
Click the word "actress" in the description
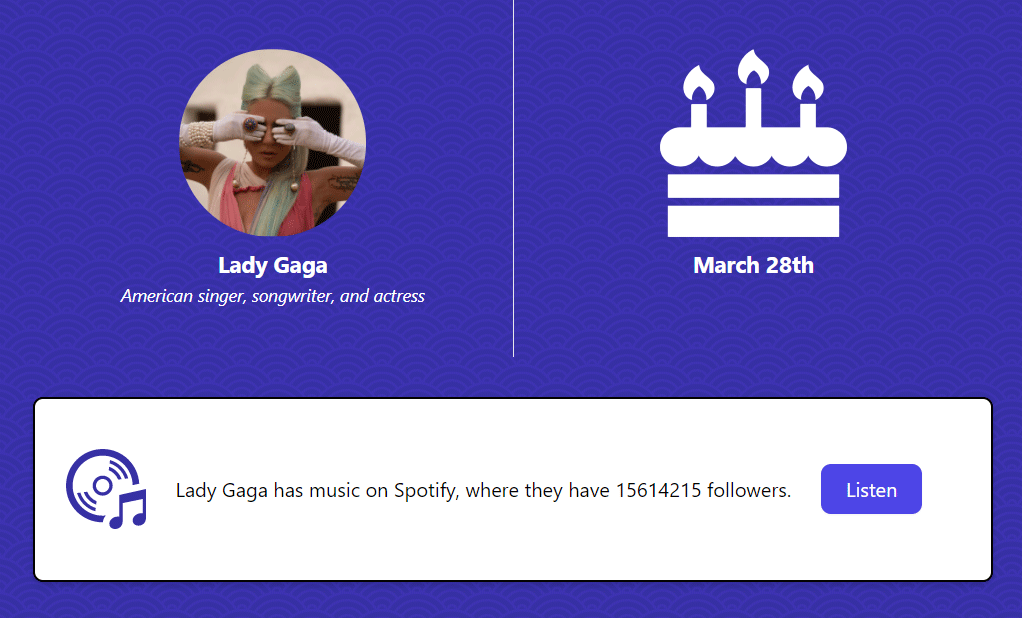click(399, 296)
